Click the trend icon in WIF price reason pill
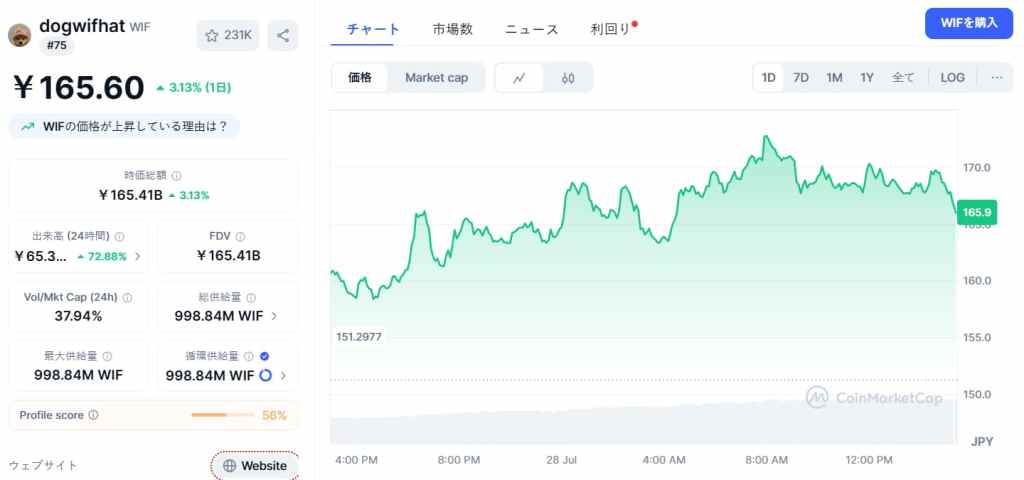 (27, 127)
